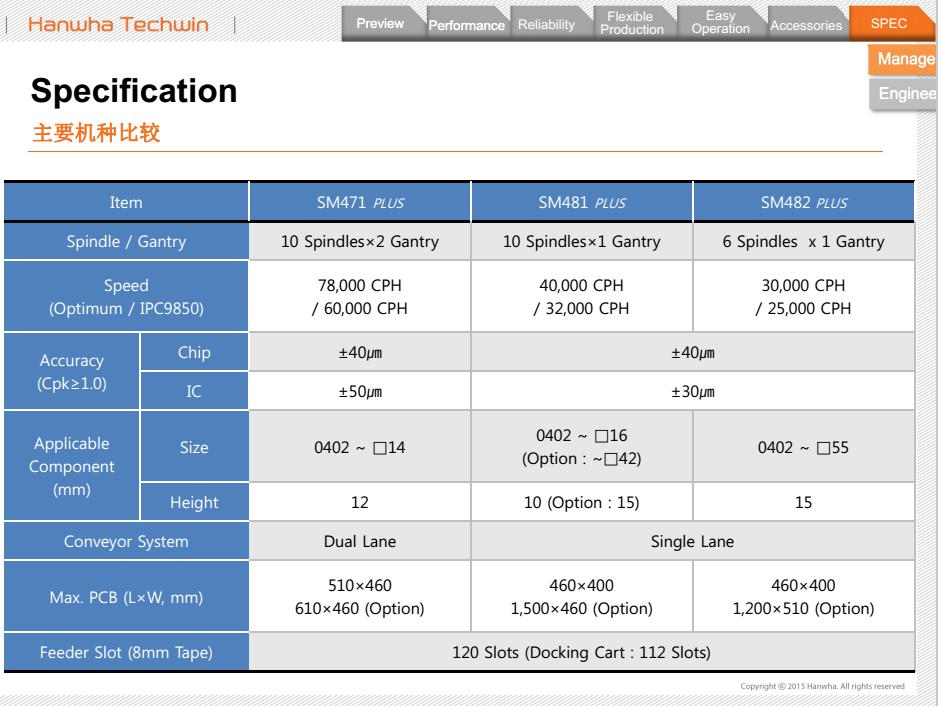Click the Spindle / Gantry row label
The image size is (938, 706).
126,241
